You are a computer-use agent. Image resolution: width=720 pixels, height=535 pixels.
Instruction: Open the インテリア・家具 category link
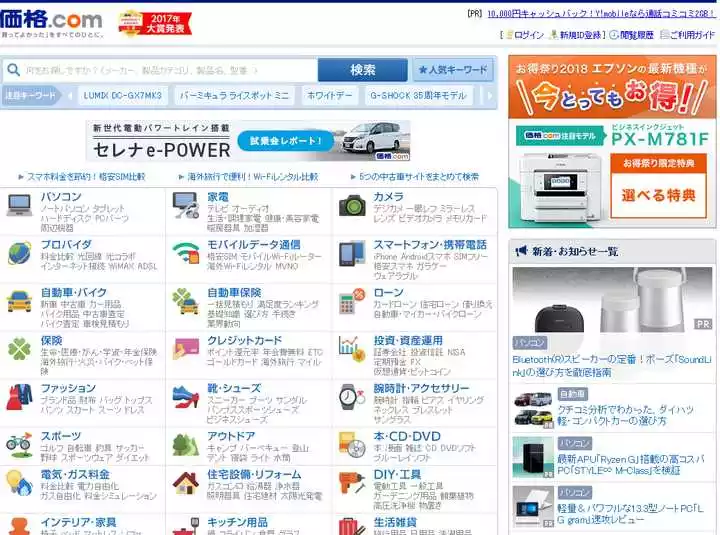[x=79, y=522]
